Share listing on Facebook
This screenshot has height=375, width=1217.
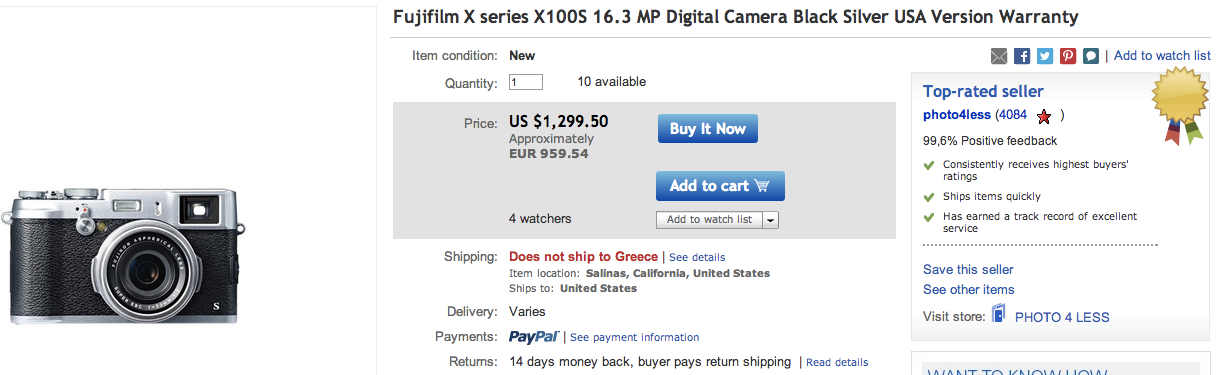[1022, 56]
